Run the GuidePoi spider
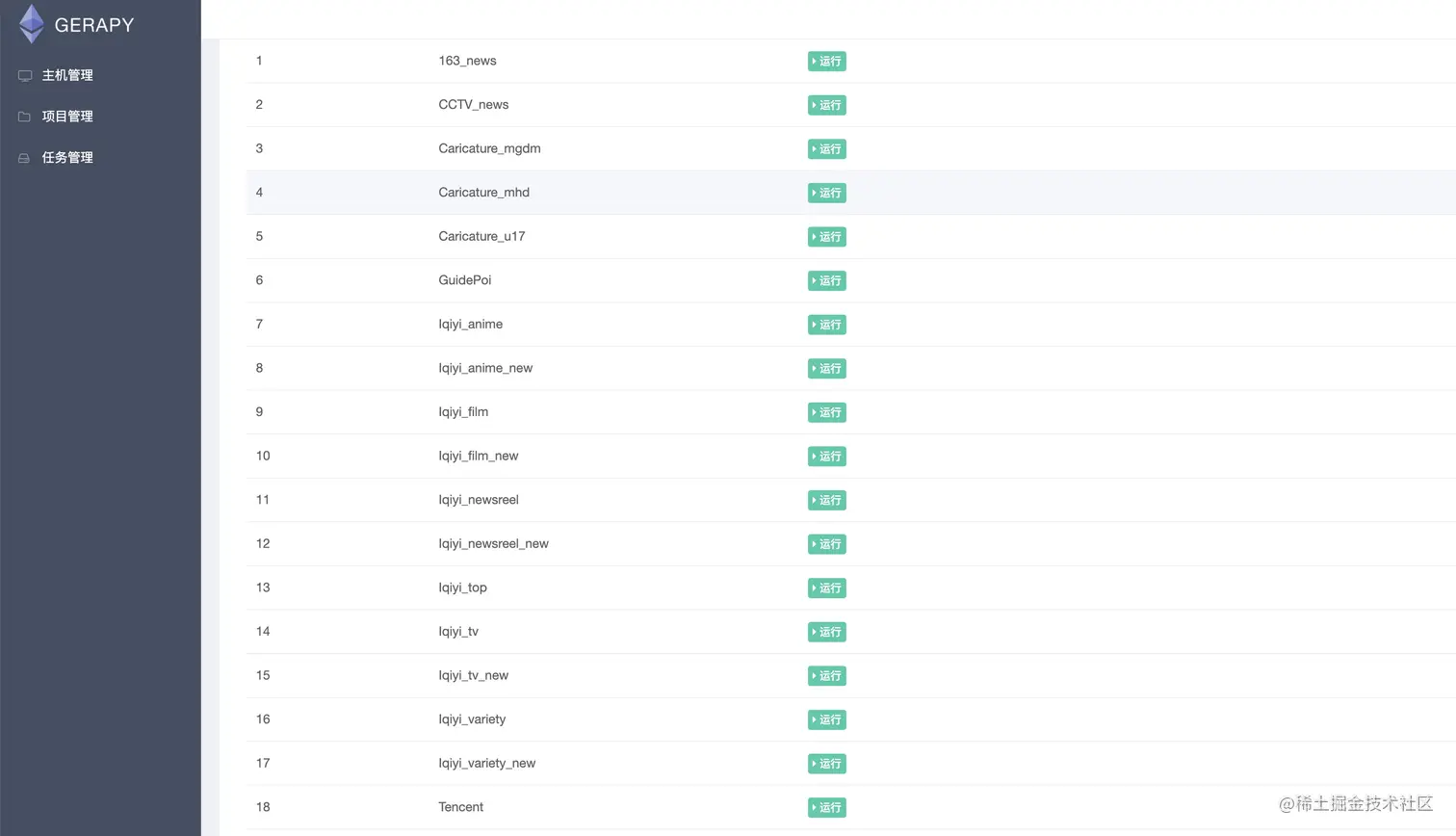 click(827, 281)
